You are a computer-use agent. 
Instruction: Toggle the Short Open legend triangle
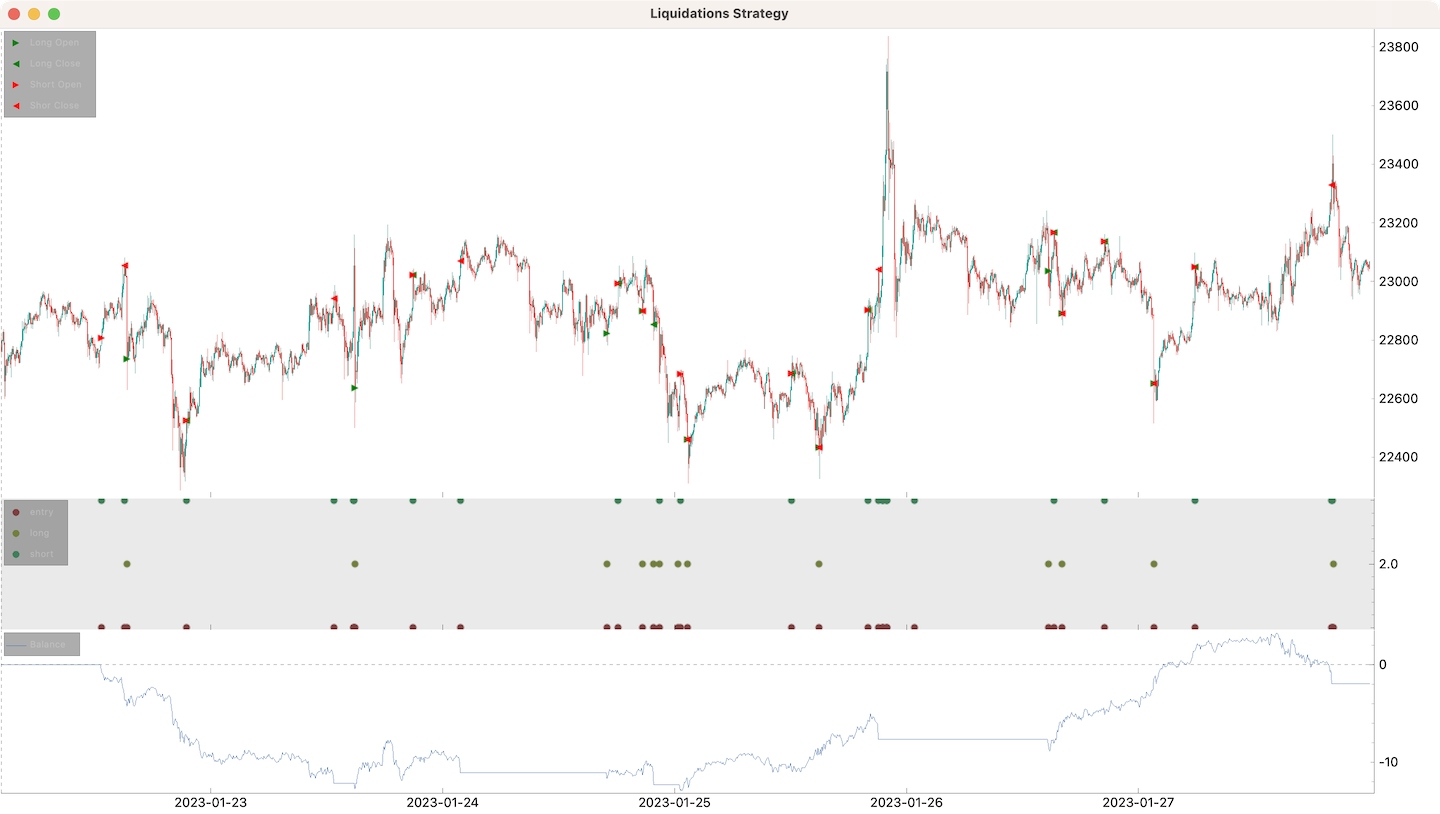[x=16, y=85]
